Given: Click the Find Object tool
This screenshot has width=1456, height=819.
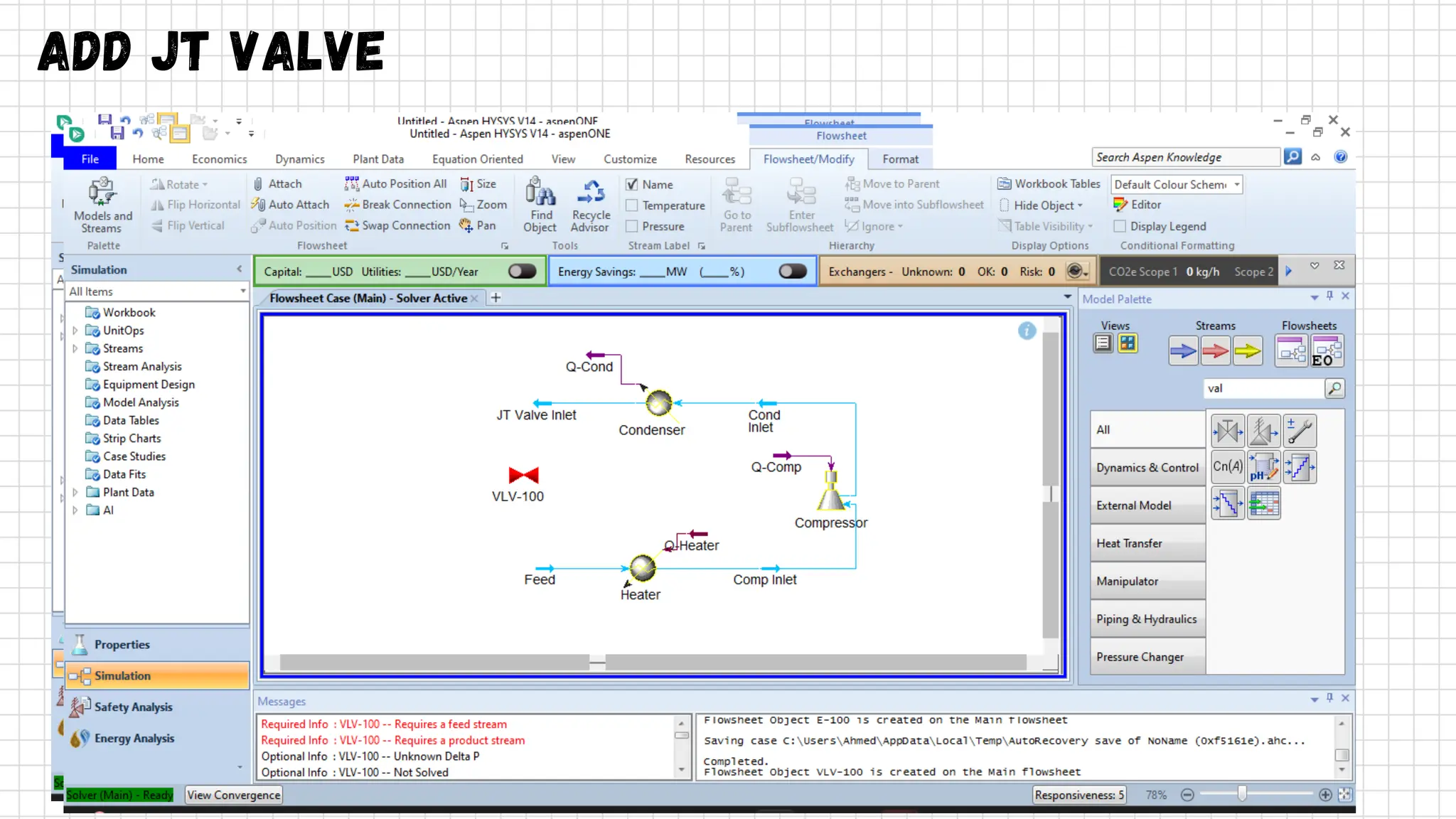Looking at the screenshot, I should [540, 205].
